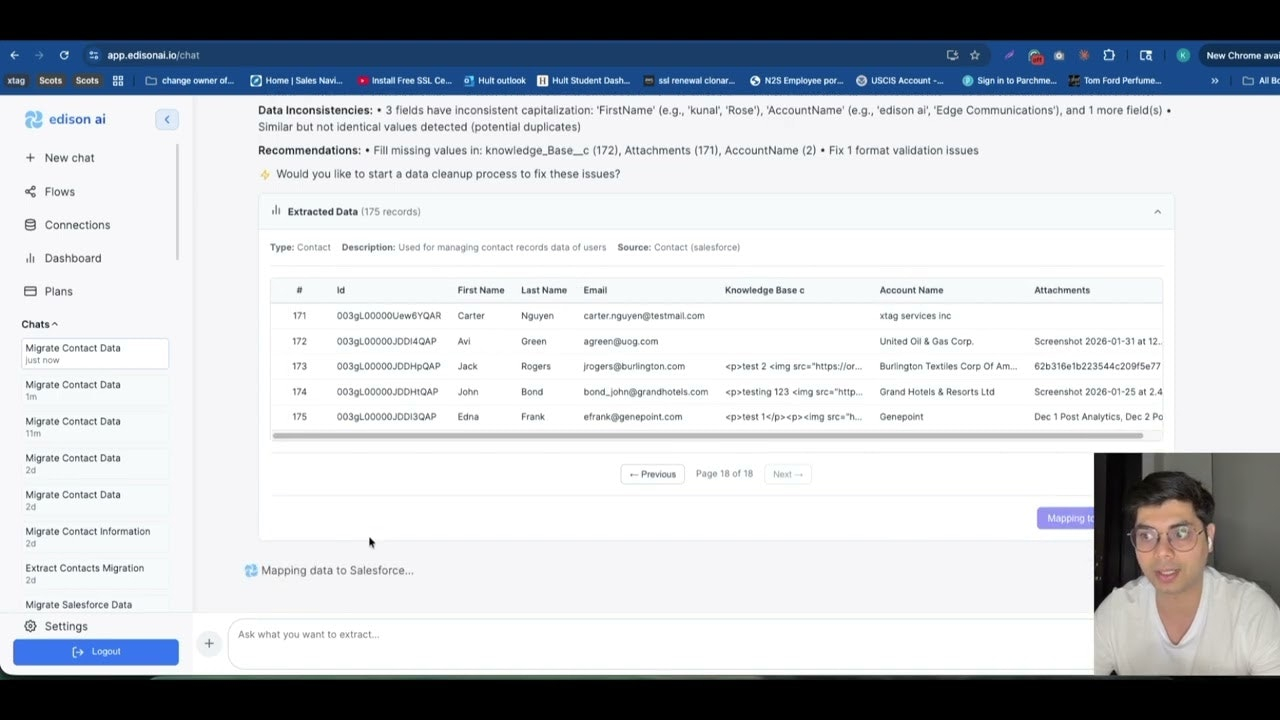Show more bookmarks with the overflow chevron
The image size is (1280, 720).
coord(1215,81)
